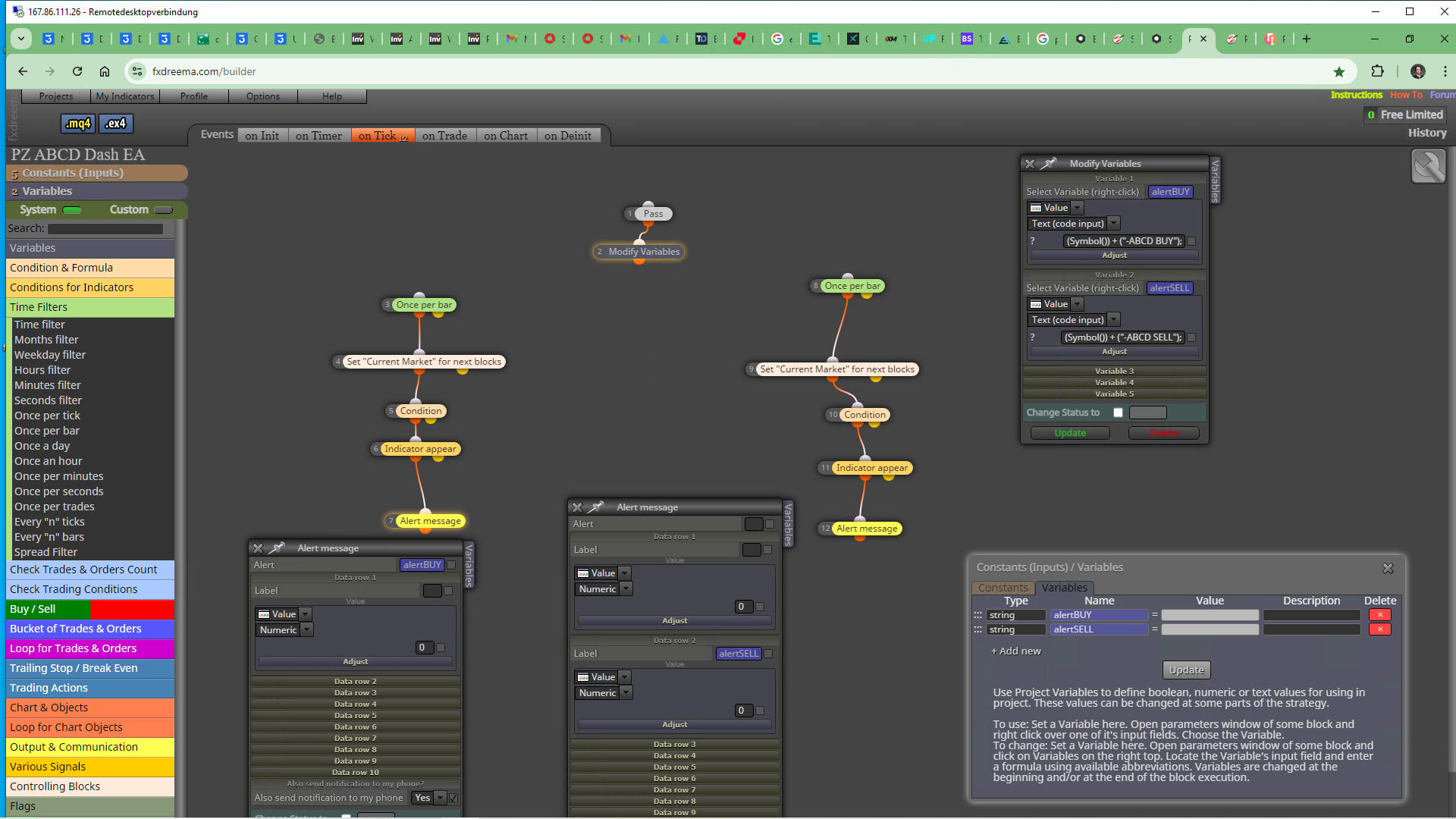Image resolution: width=1456 pixels, height=819 pixels.
Task: Click Update in Constants / Variables dialog
Action: pyautogui.click(x=1186, y=670)
